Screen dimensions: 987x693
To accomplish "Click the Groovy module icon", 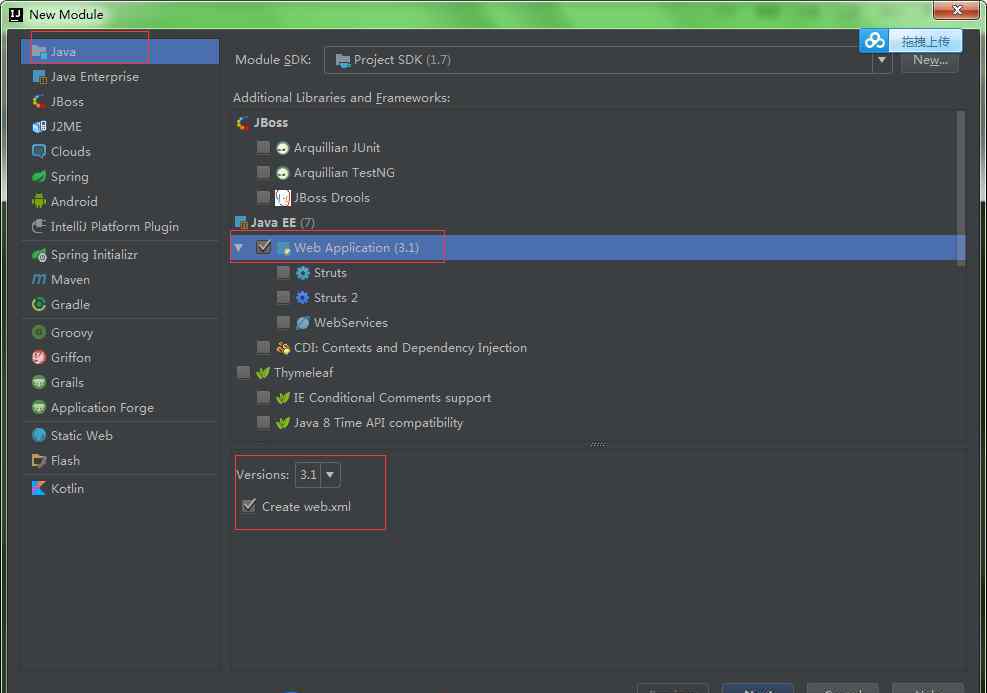I will (x=39, y=332).
